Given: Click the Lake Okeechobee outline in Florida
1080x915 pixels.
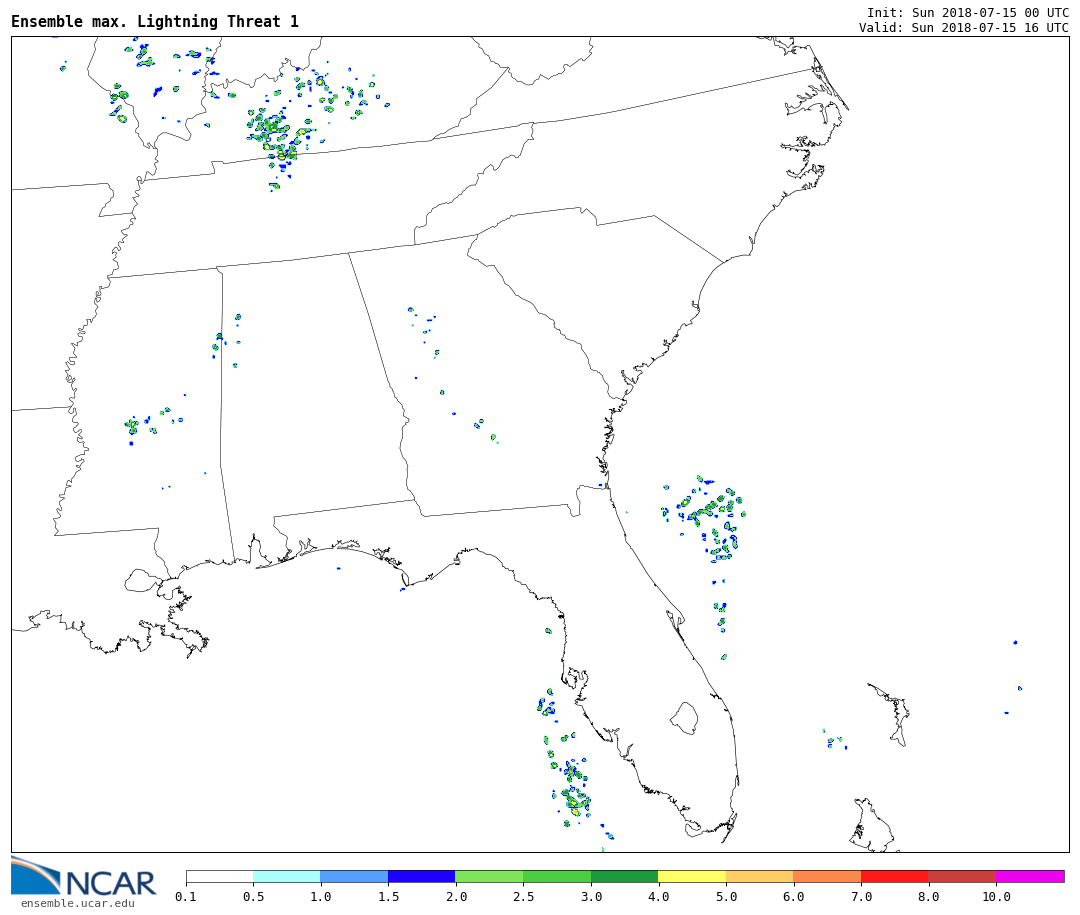Looking at the screenshot, I should 684,717.
